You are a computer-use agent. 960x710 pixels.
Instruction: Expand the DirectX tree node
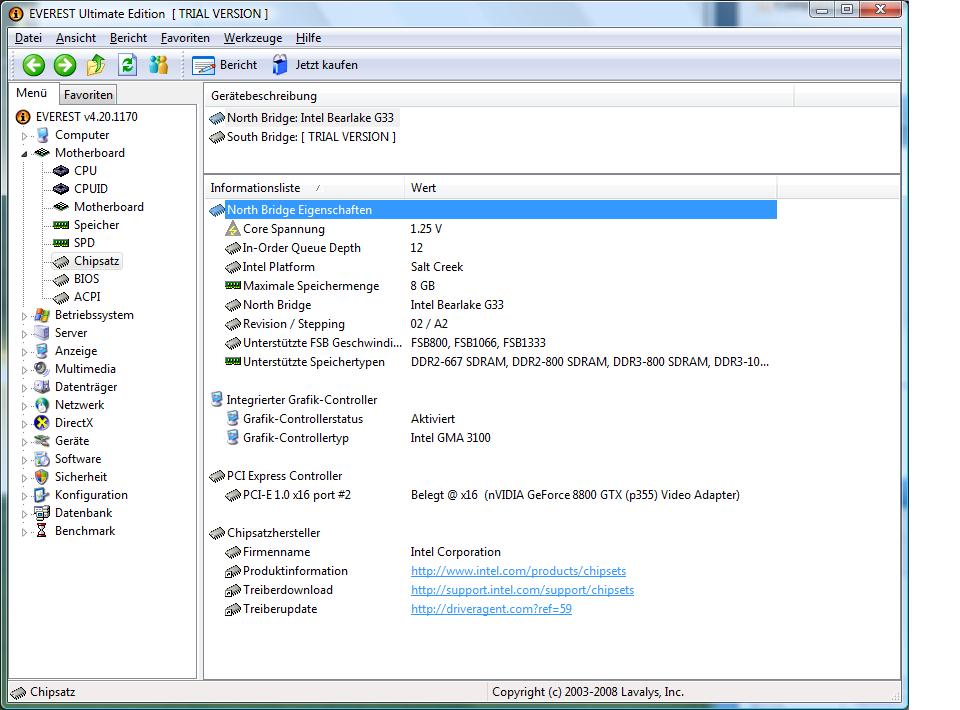point(24,424)
